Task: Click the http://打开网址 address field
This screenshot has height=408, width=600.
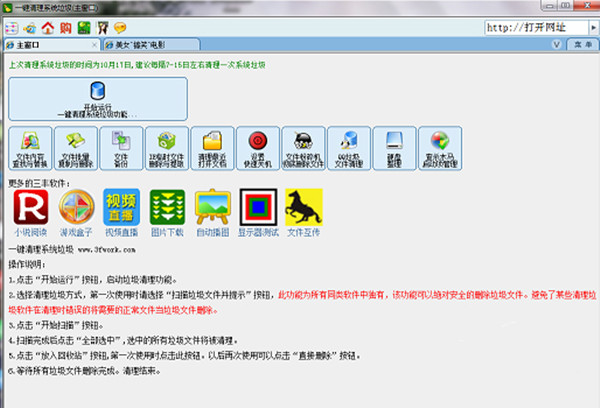Action: click(x=536, y=28)
